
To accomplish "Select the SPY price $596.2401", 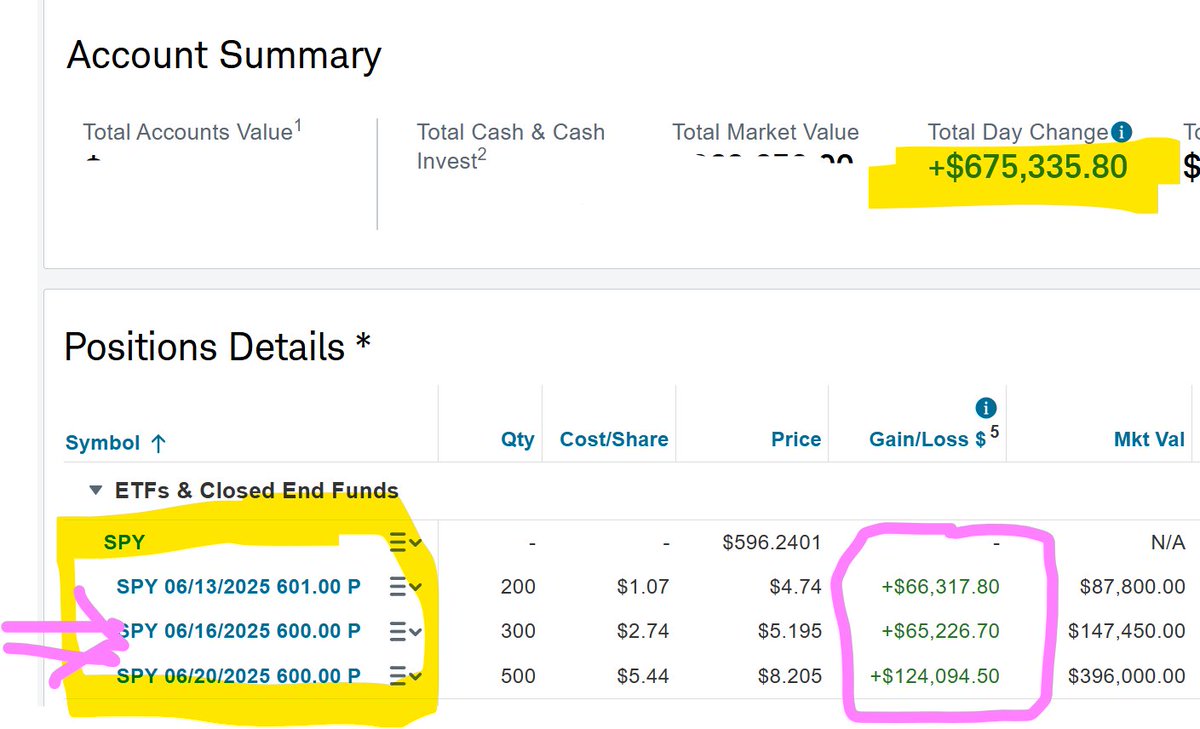I will click(772, 543).
